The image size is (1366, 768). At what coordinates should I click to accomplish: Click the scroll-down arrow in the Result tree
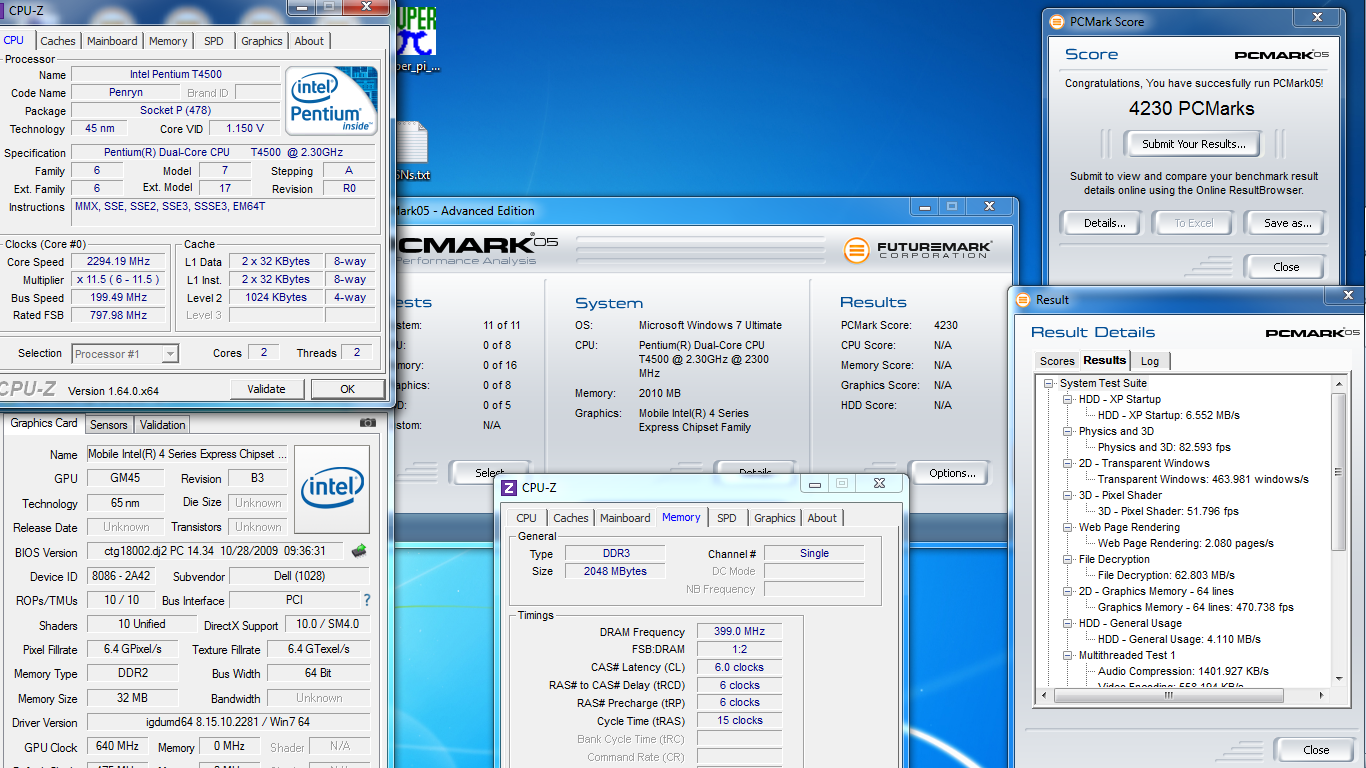[1340, 680]
